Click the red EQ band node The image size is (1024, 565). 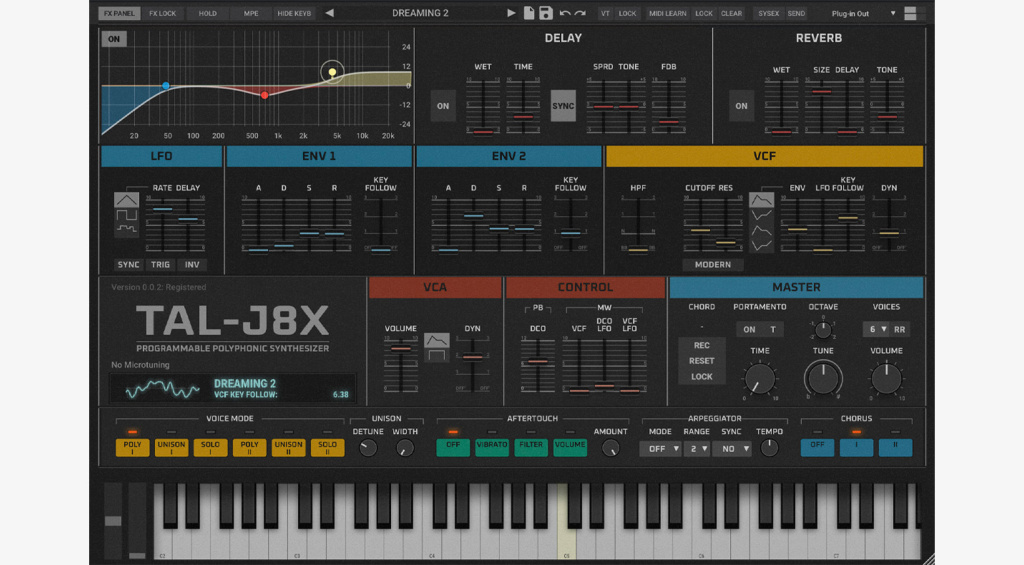click(x=264, y=95)
